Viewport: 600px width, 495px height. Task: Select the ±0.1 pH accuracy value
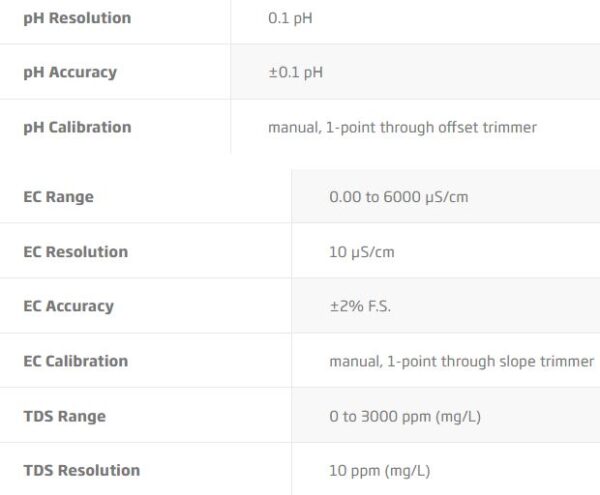pos(295,73)
